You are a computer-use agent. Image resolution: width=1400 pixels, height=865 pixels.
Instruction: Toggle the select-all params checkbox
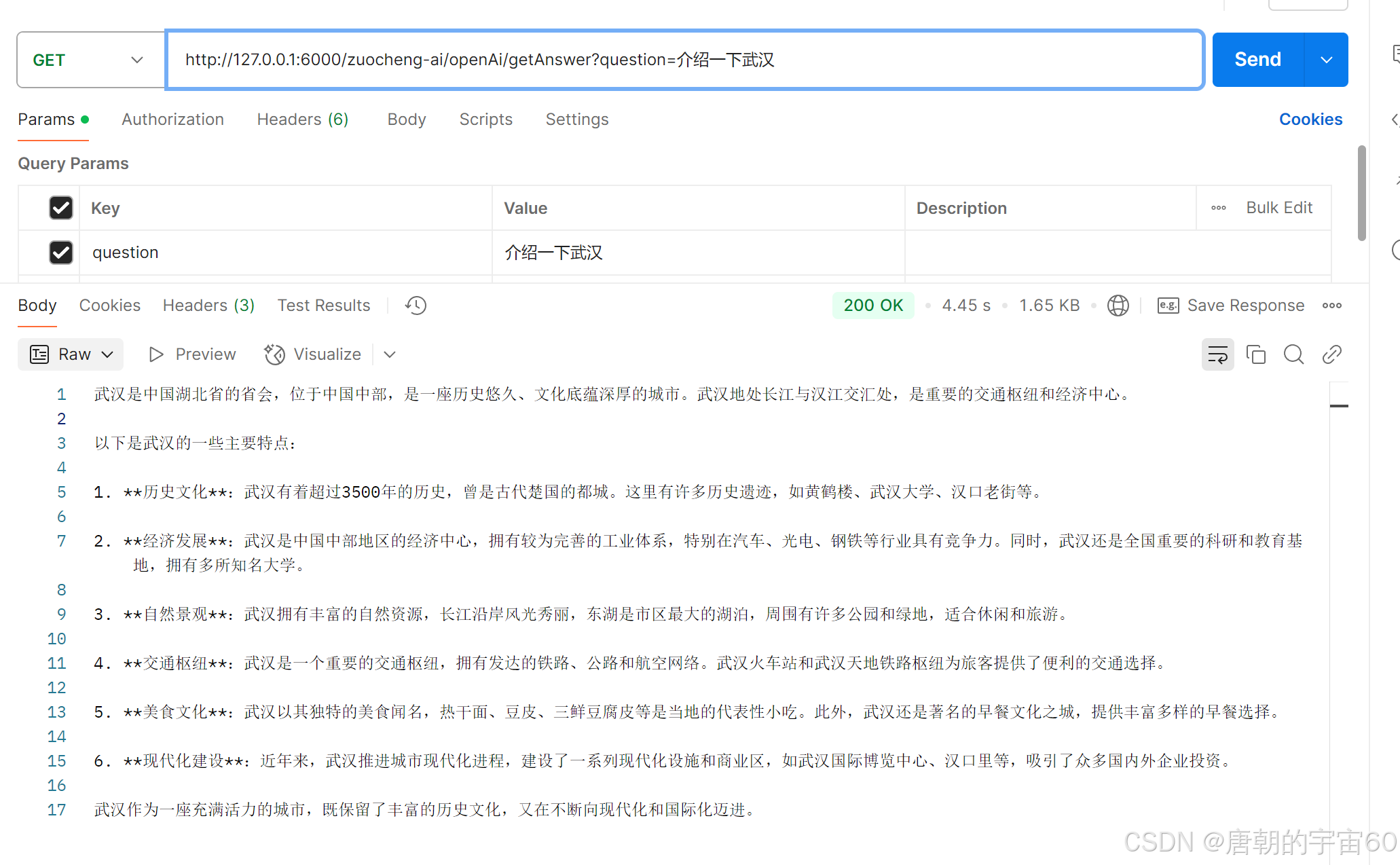pyautogui.click(x=61, y=208)
